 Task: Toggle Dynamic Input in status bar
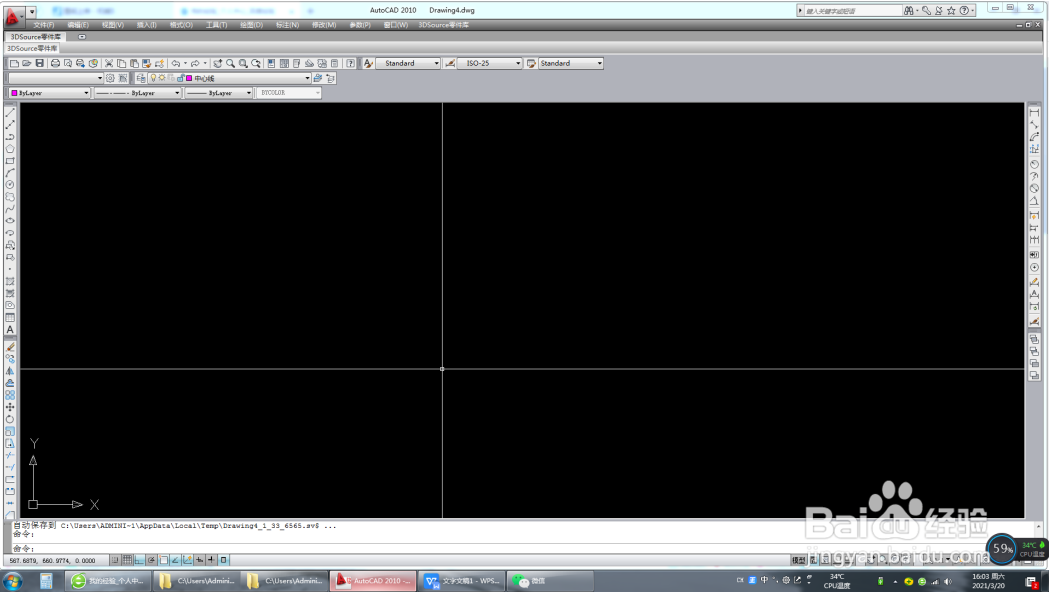[199, 560]
